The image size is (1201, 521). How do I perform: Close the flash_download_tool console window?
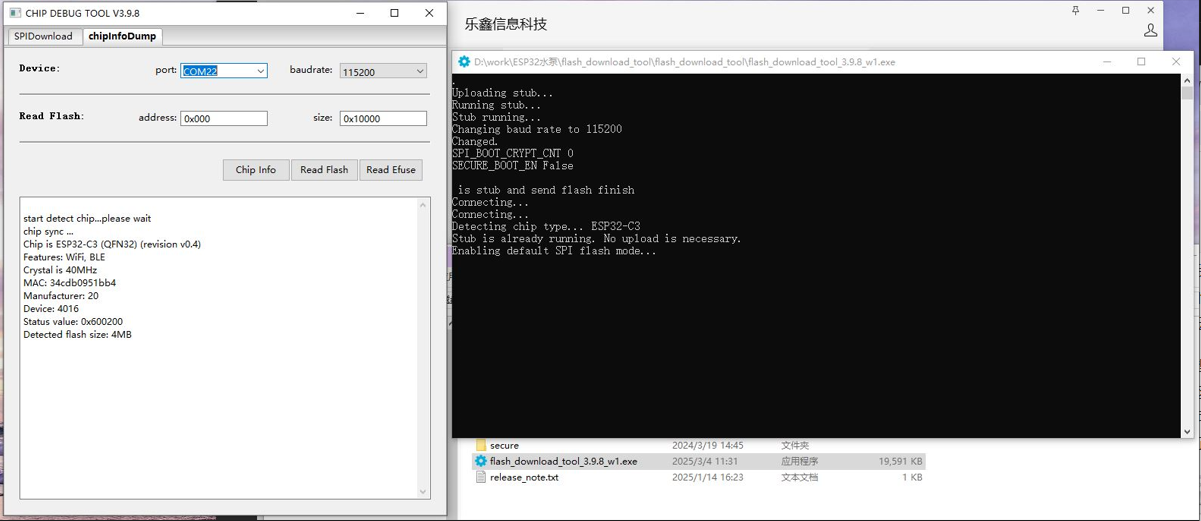pos(1176,62)
